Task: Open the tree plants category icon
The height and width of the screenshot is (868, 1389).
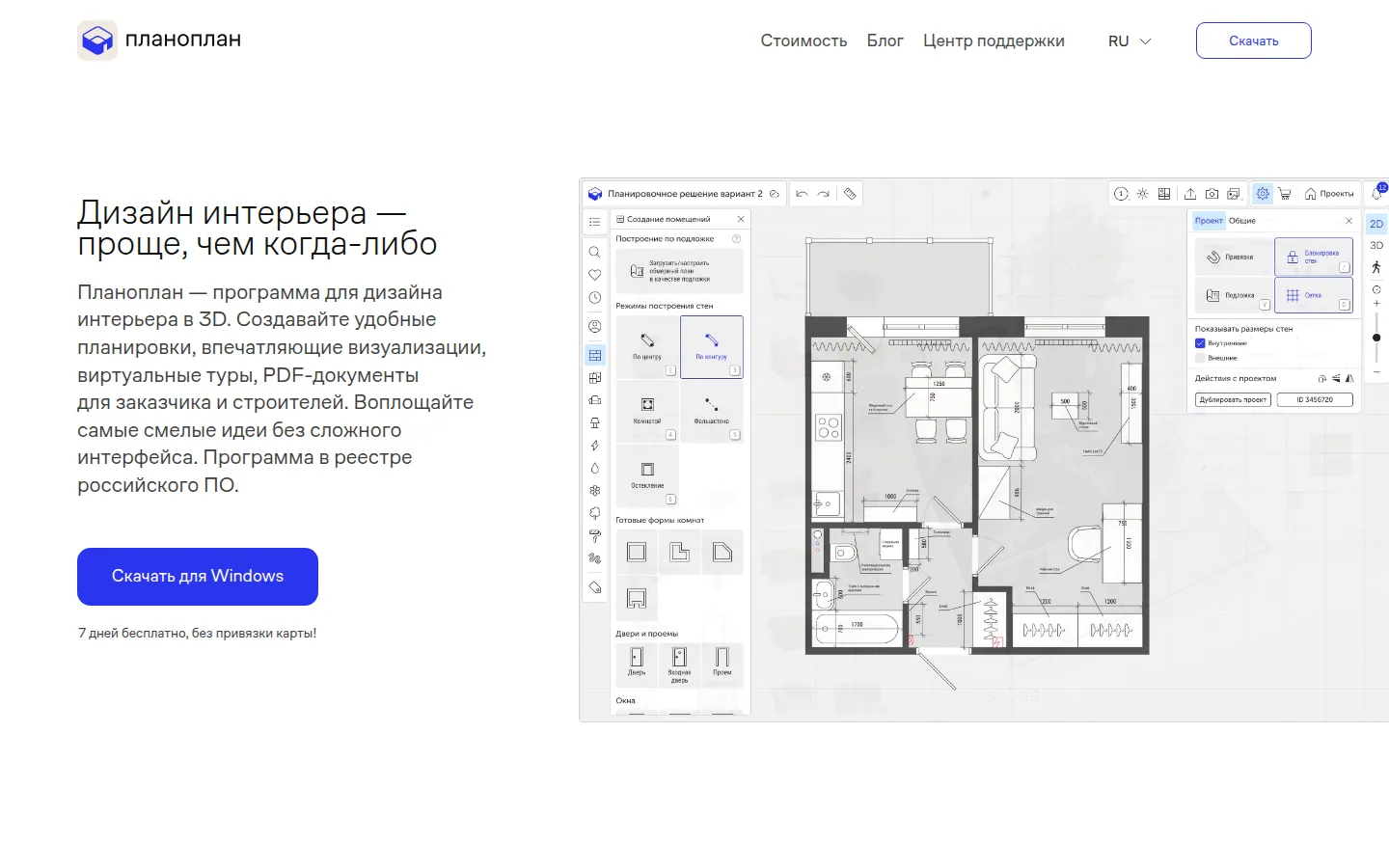Action: [x=595, y=513]
